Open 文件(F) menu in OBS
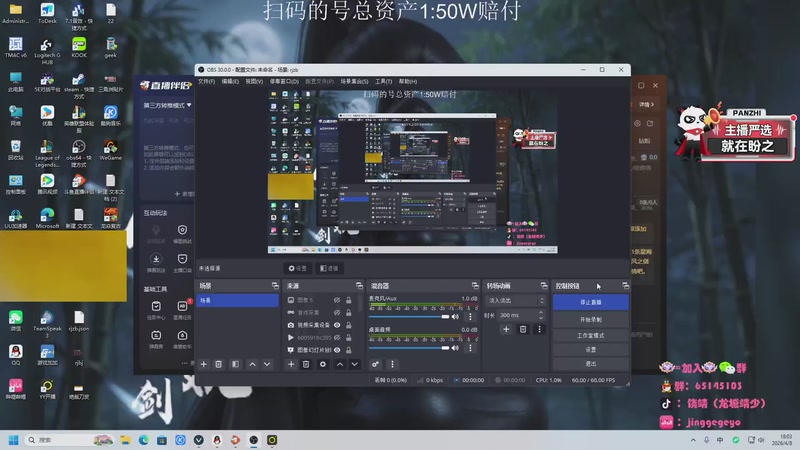Image resolution: width=800 pixels, height=450 pixels. click(206, 82)
